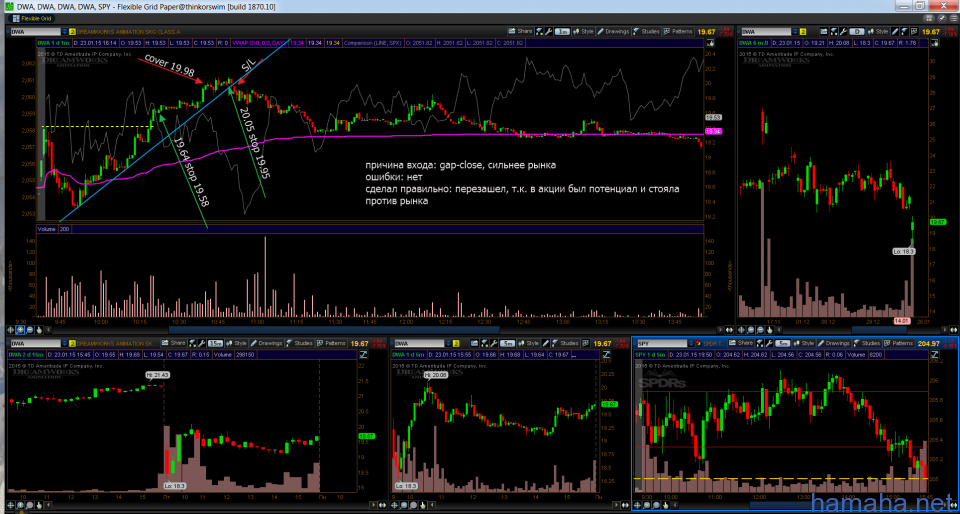Open Share in the main 1m chart

click(520, 31)
